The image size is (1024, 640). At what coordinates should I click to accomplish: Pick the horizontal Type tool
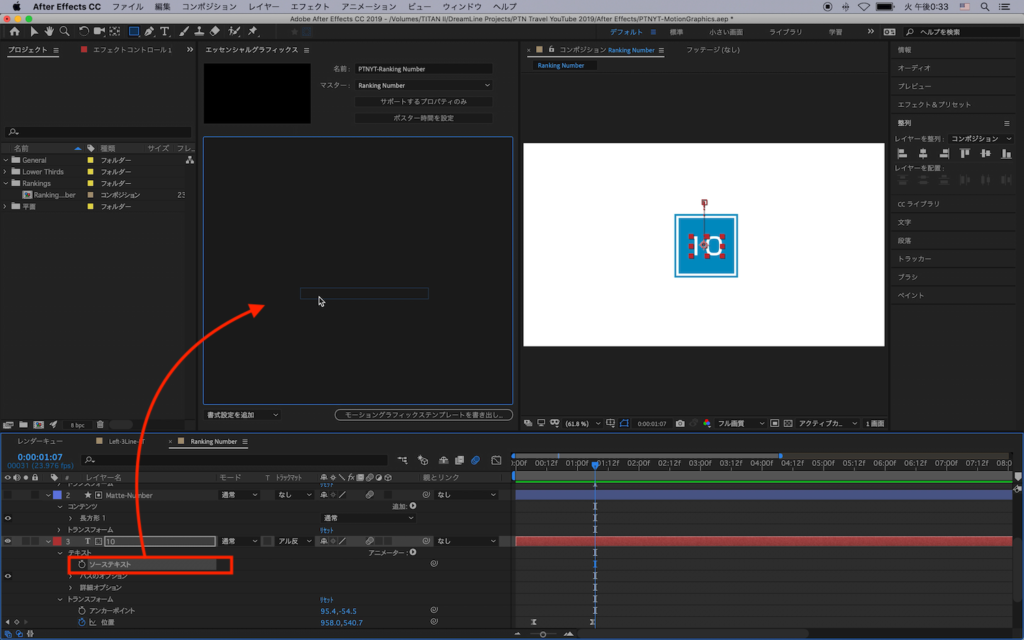click(x=165, y=31)
